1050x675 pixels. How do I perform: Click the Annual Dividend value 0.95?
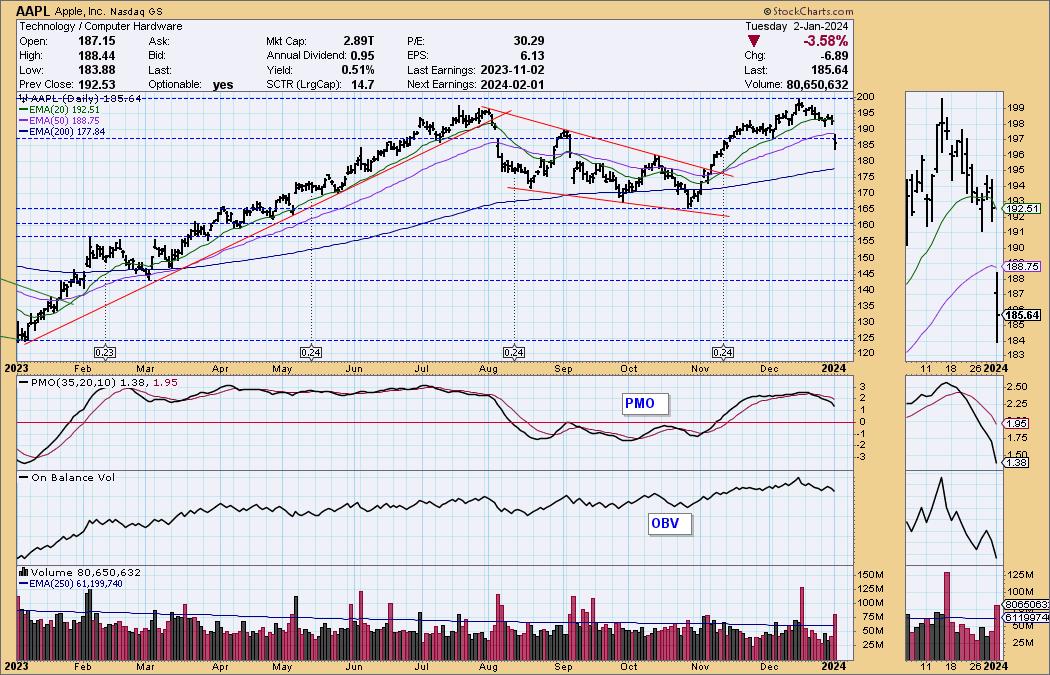[x=362, y=56]
